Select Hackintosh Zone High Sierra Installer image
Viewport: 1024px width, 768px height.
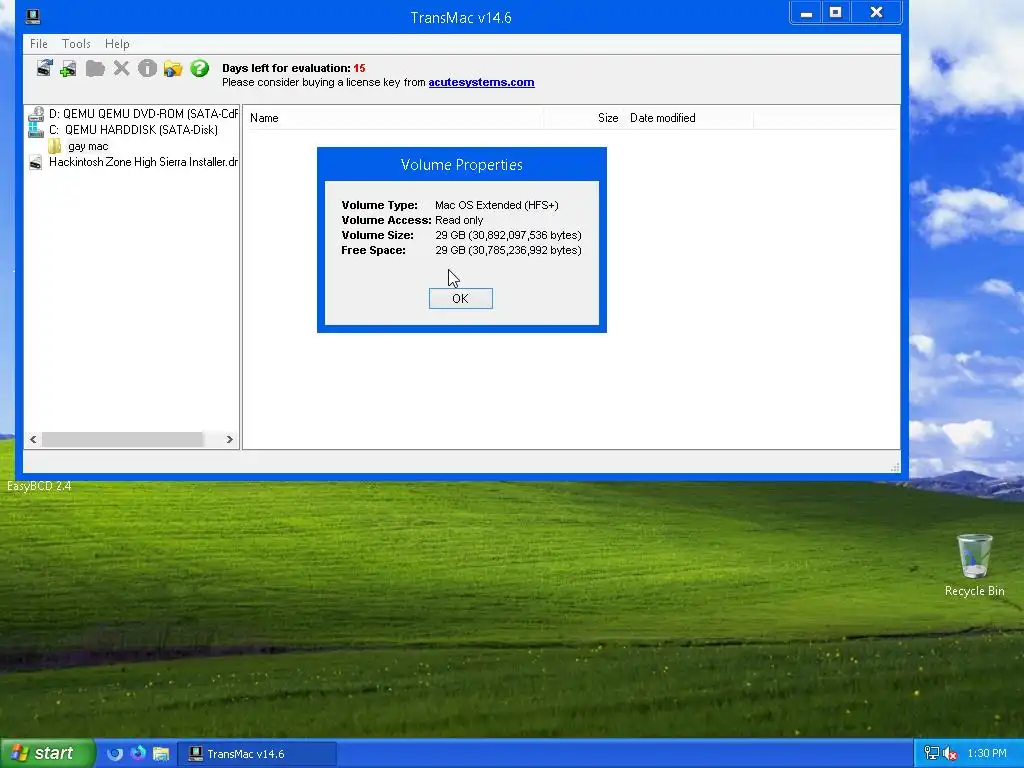point(143,162)
